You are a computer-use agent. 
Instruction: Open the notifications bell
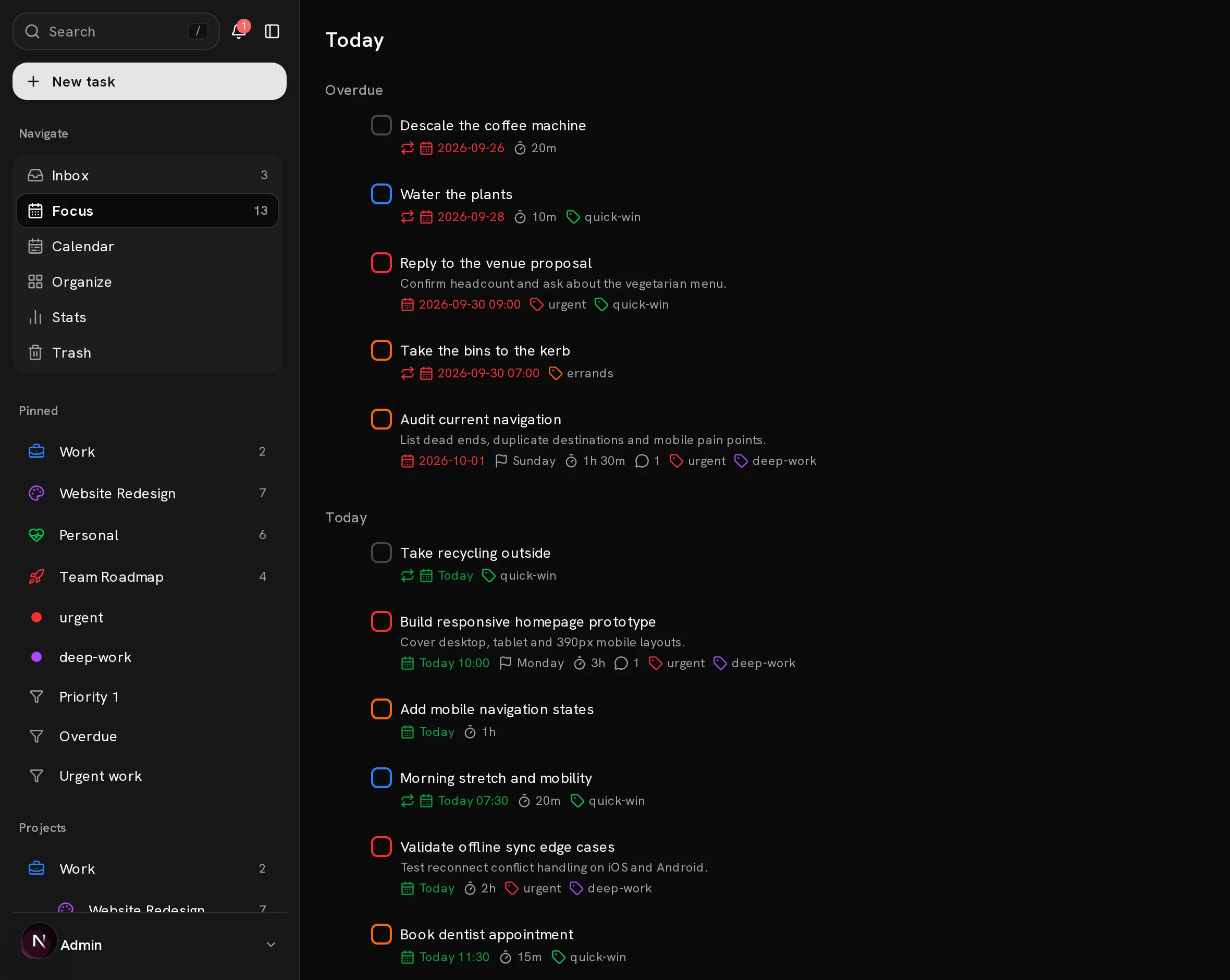[239, 31]
